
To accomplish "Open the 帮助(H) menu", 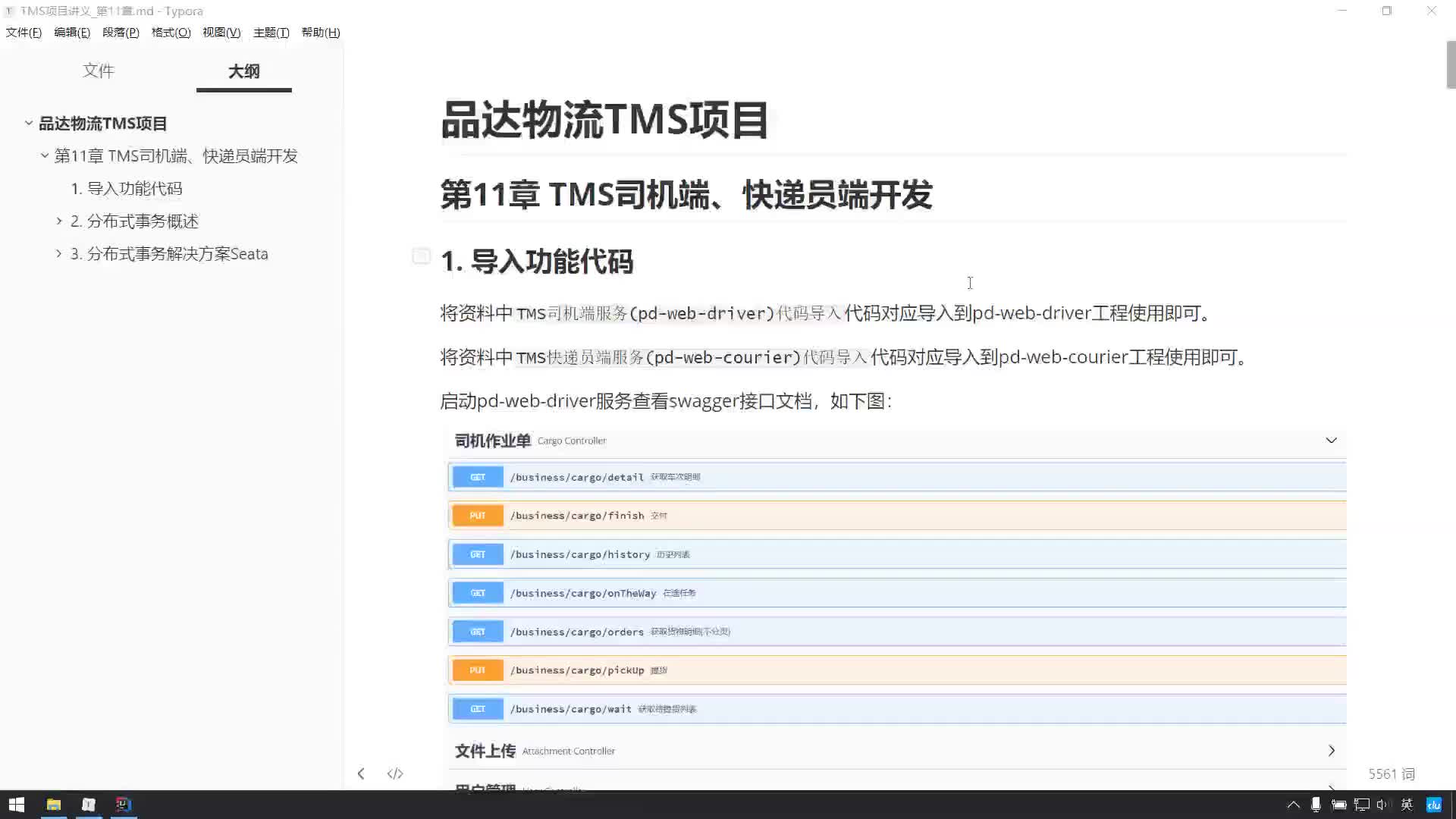I will pos(321,33).
